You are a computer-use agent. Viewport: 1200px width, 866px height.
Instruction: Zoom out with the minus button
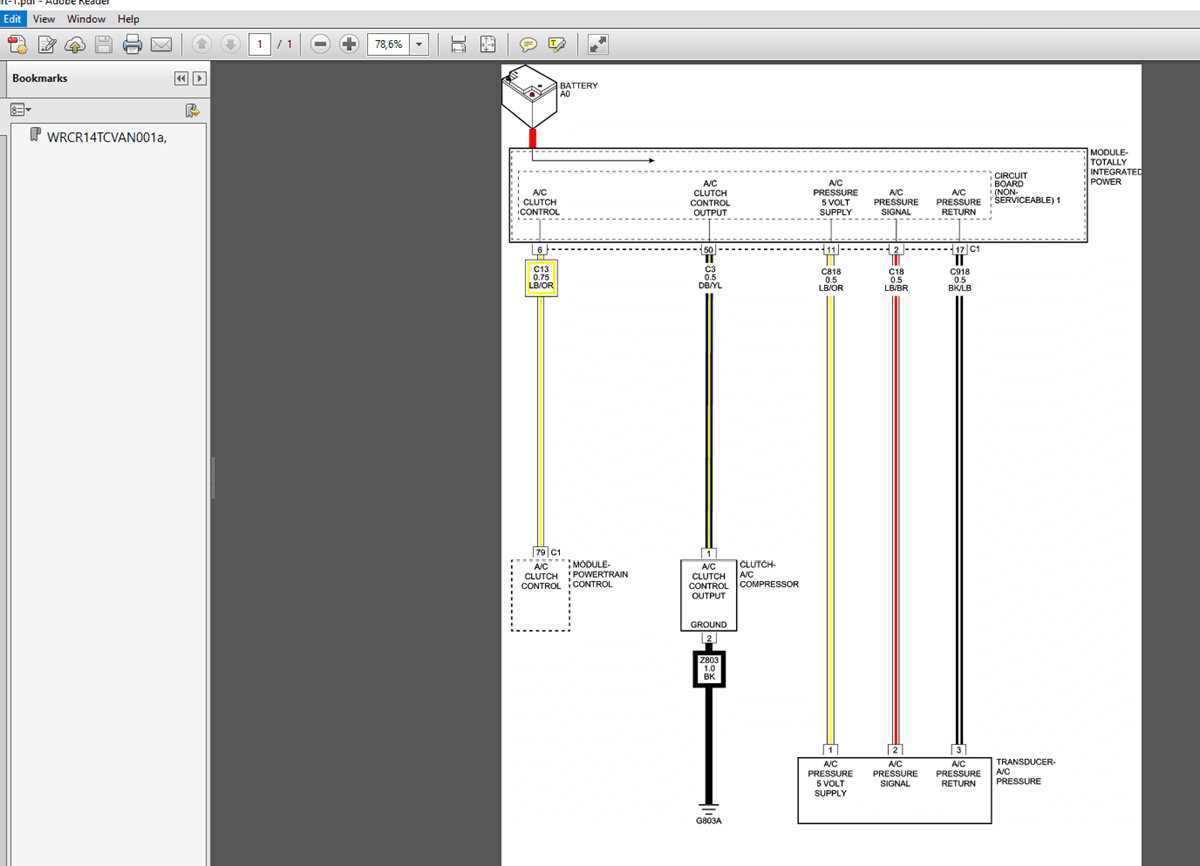coord(320,44)
